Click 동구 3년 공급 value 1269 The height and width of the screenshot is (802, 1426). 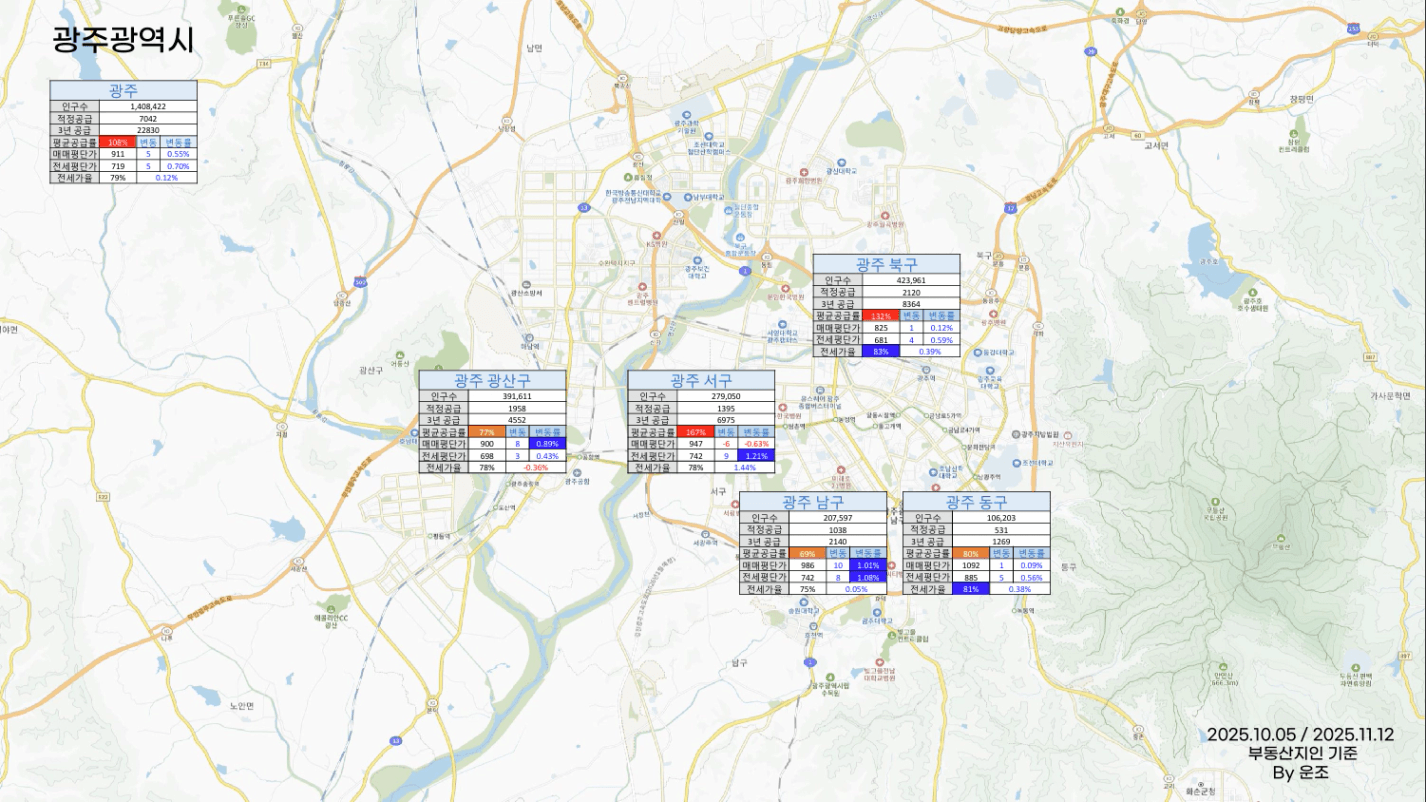point(1002,541)
